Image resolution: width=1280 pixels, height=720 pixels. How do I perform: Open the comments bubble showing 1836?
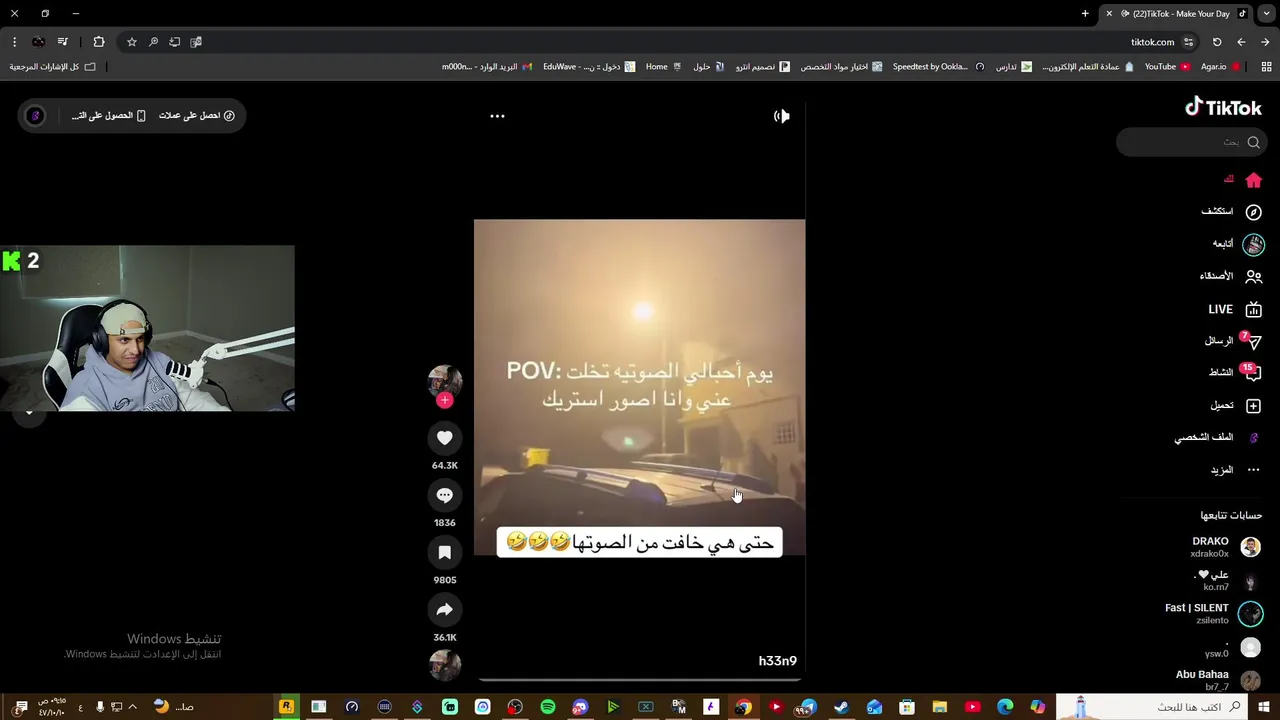[x=445, y=495]
